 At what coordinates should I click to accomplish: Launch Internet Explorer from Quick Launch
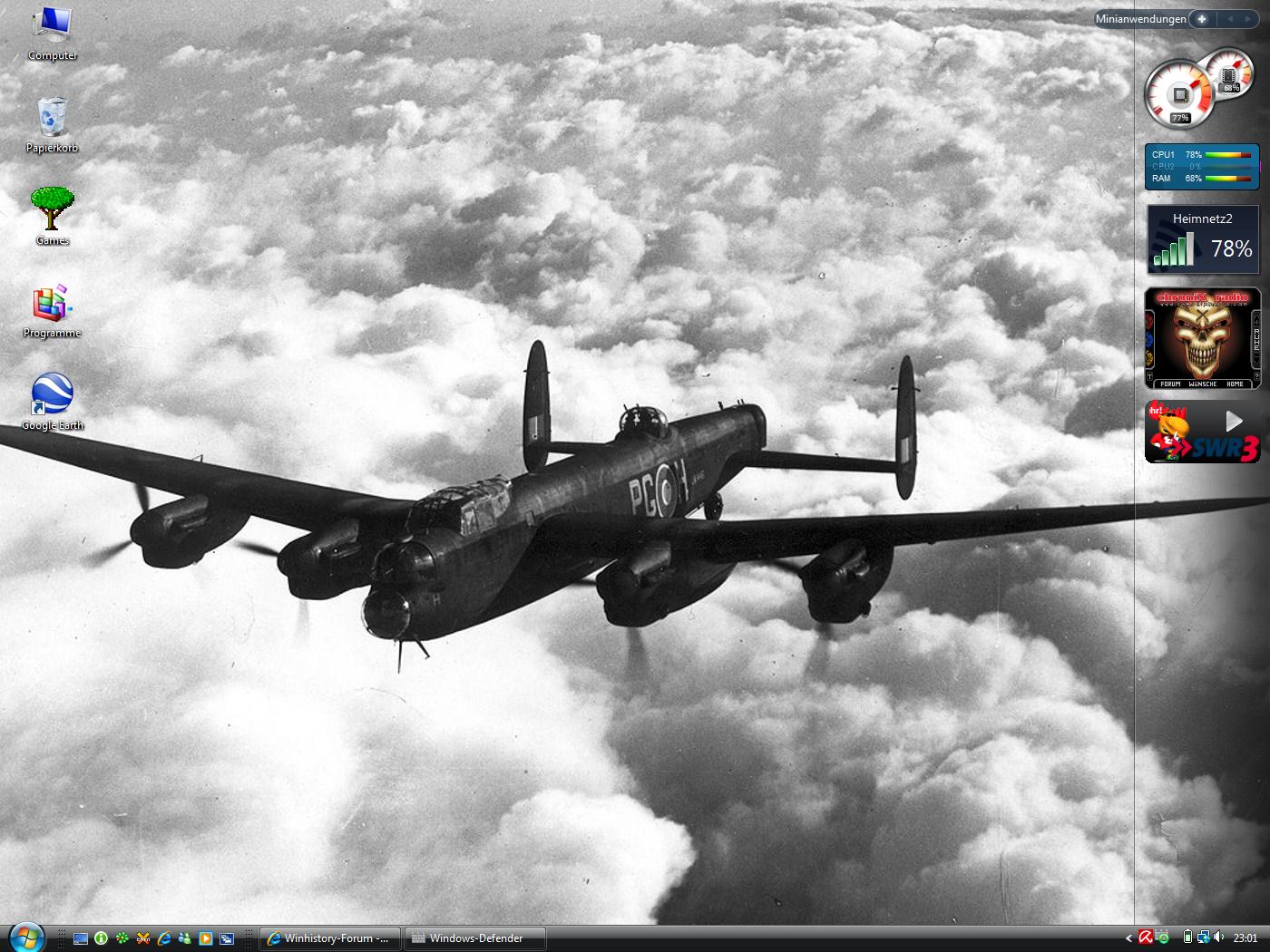click(164, 938)
